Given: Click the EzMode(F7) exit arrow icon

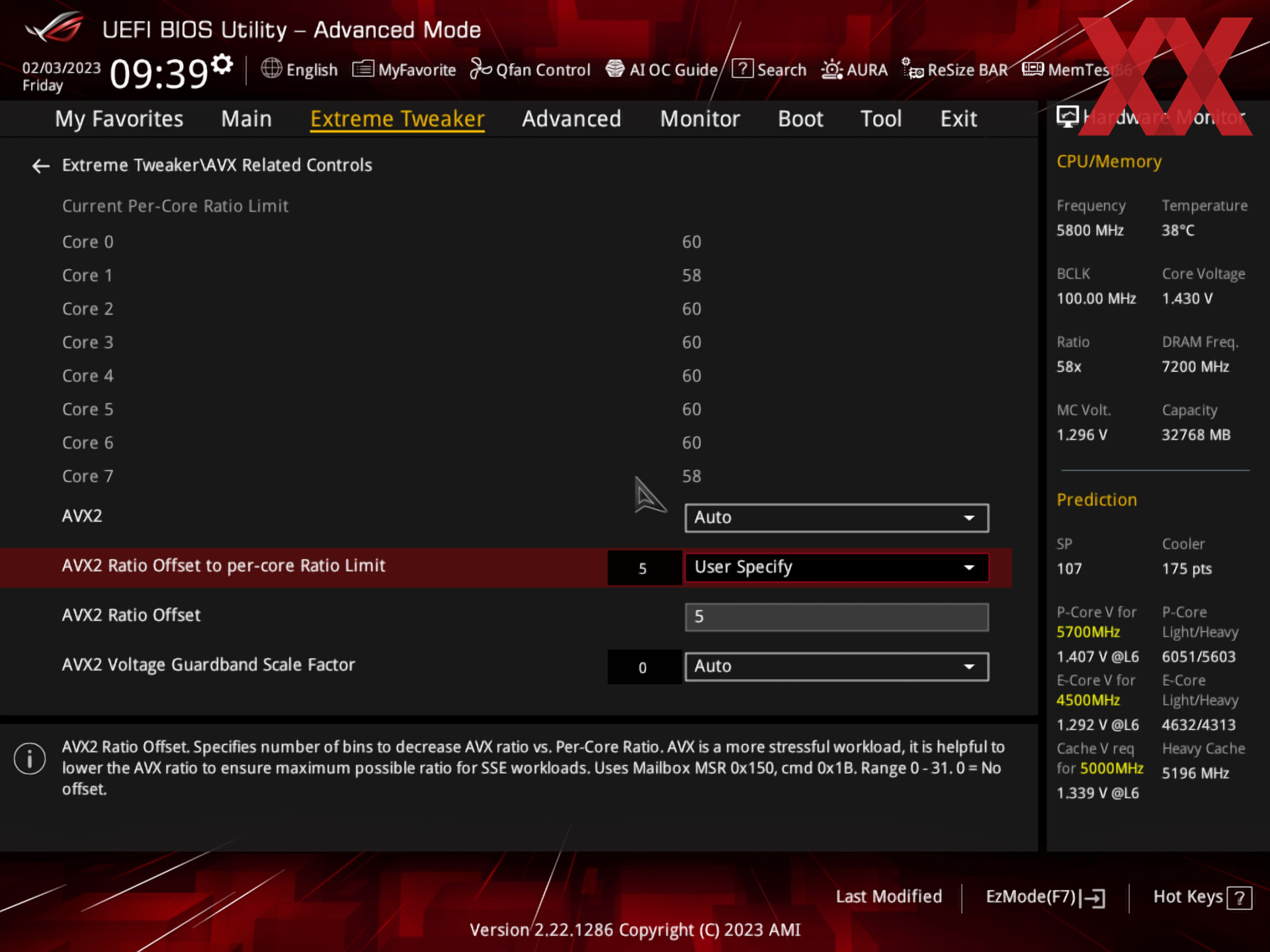Looking at the screenshot, I should point(1093,898).
